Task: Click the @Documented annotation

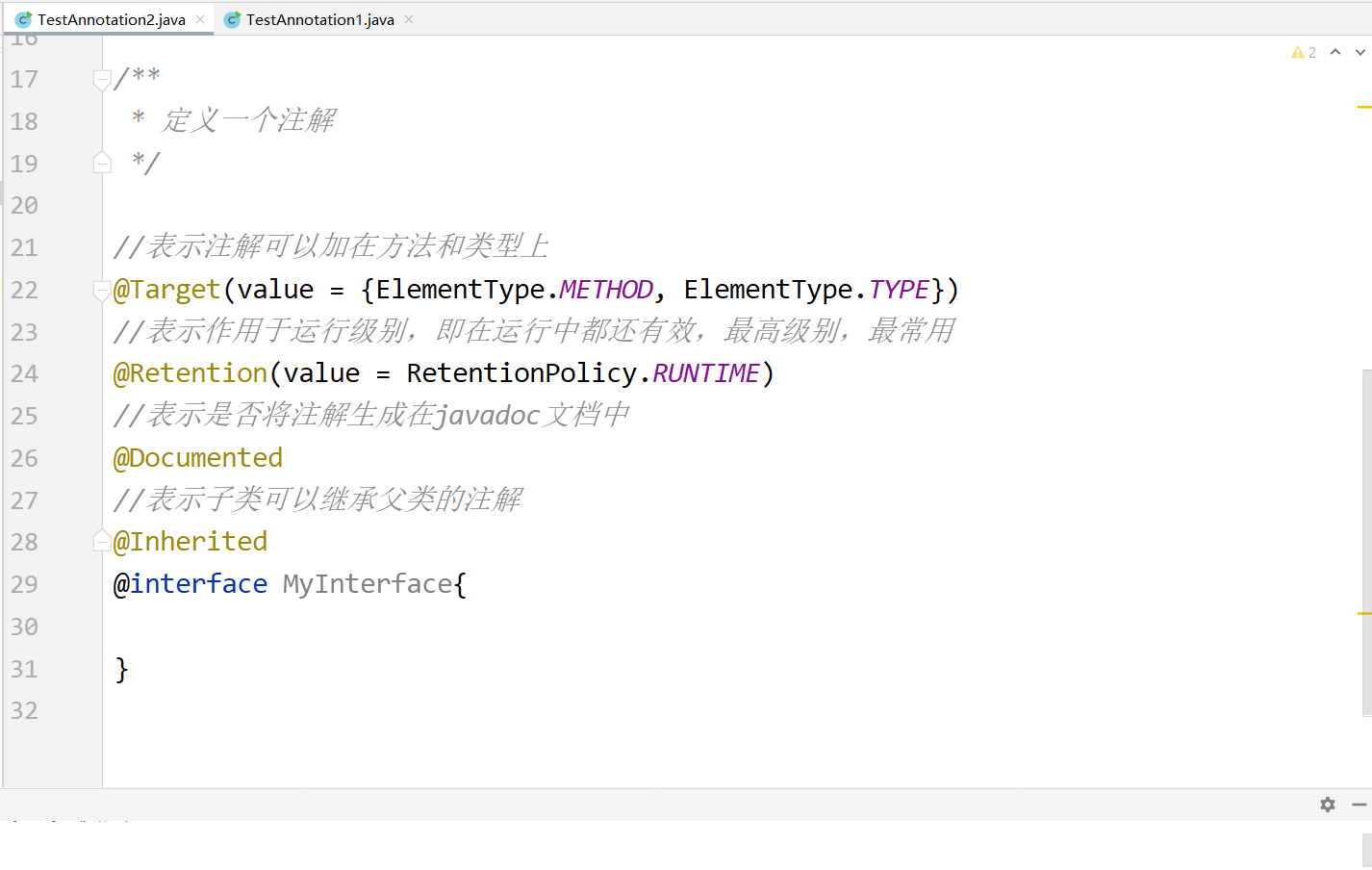Action: click(198, 458)
